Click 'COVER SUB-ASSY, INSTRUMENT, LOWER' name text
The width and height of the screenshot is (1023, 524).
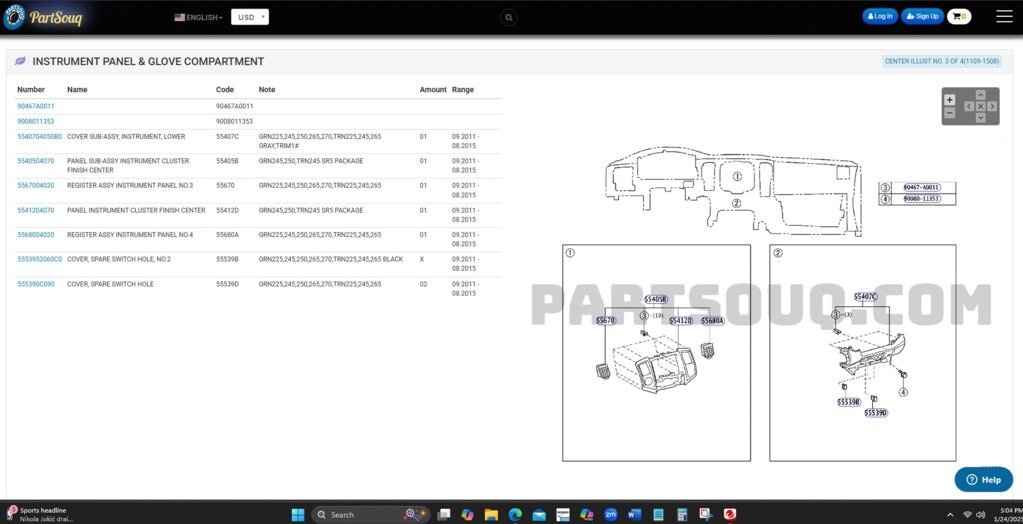click(126, 136)
